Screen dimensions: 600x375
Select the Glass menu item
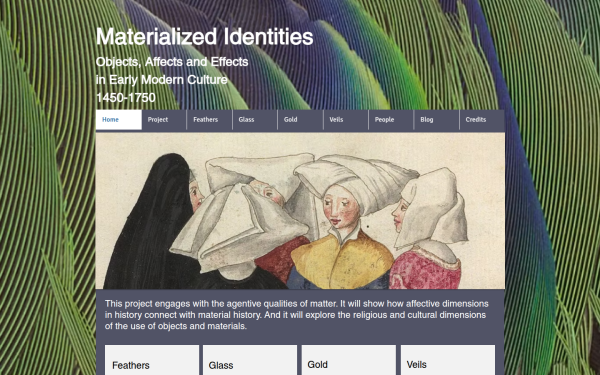(x=255, y=120)
